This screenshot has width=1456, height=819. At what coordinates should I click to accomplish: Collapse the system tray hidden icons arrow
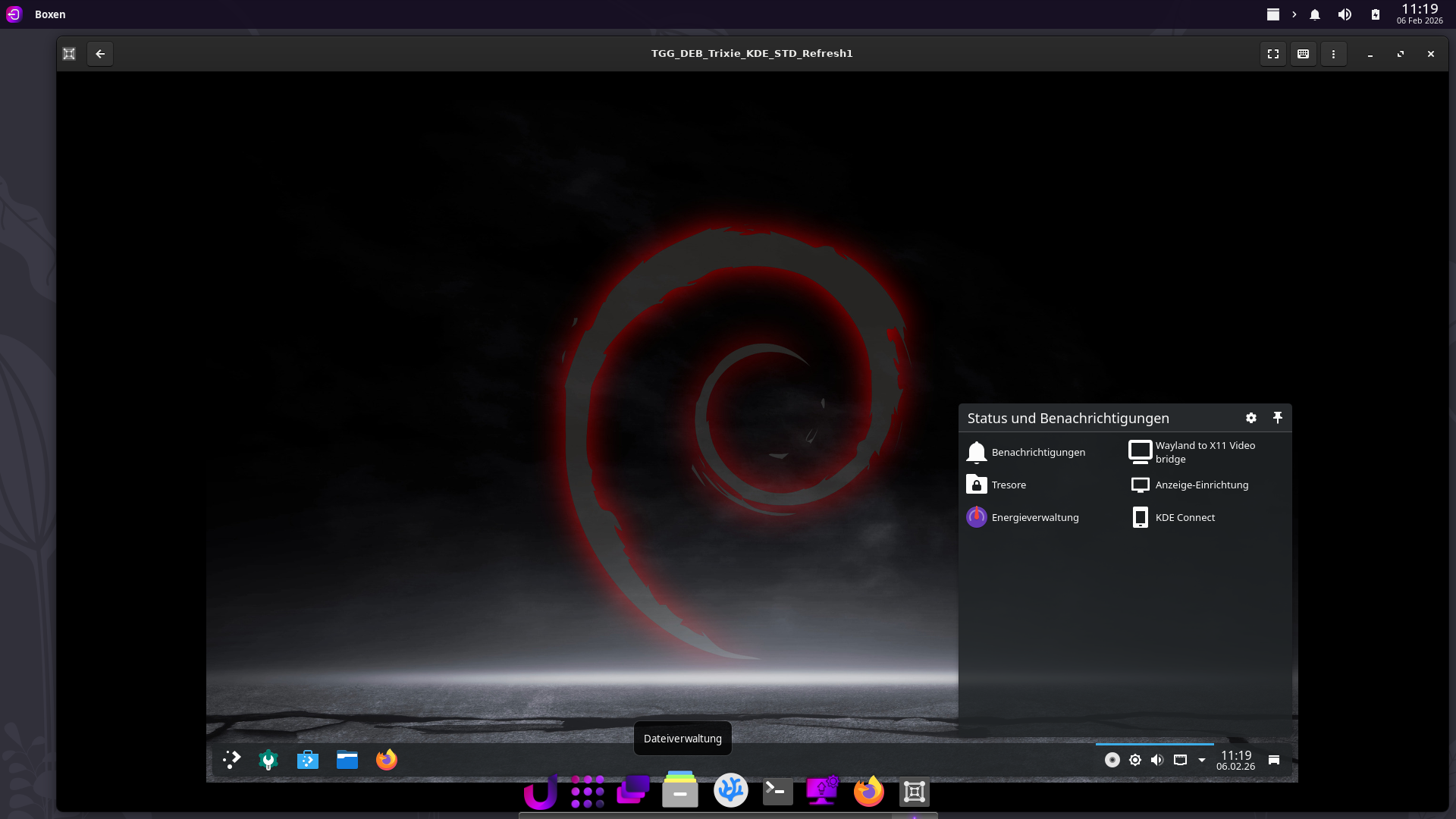(1202, 760)
